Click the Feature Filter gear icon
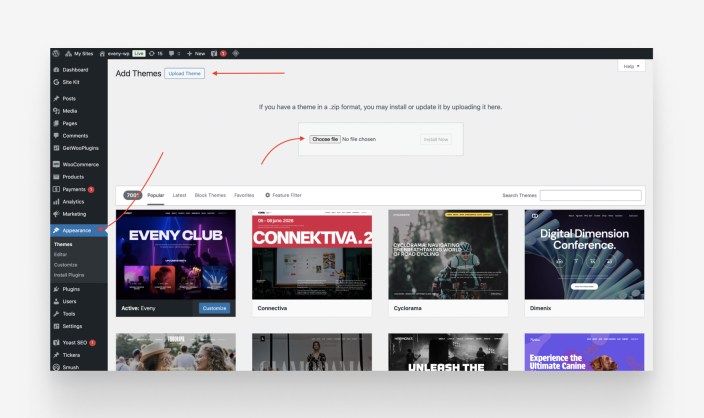Viewport: 704px width, 418px height. pos(268,195)
